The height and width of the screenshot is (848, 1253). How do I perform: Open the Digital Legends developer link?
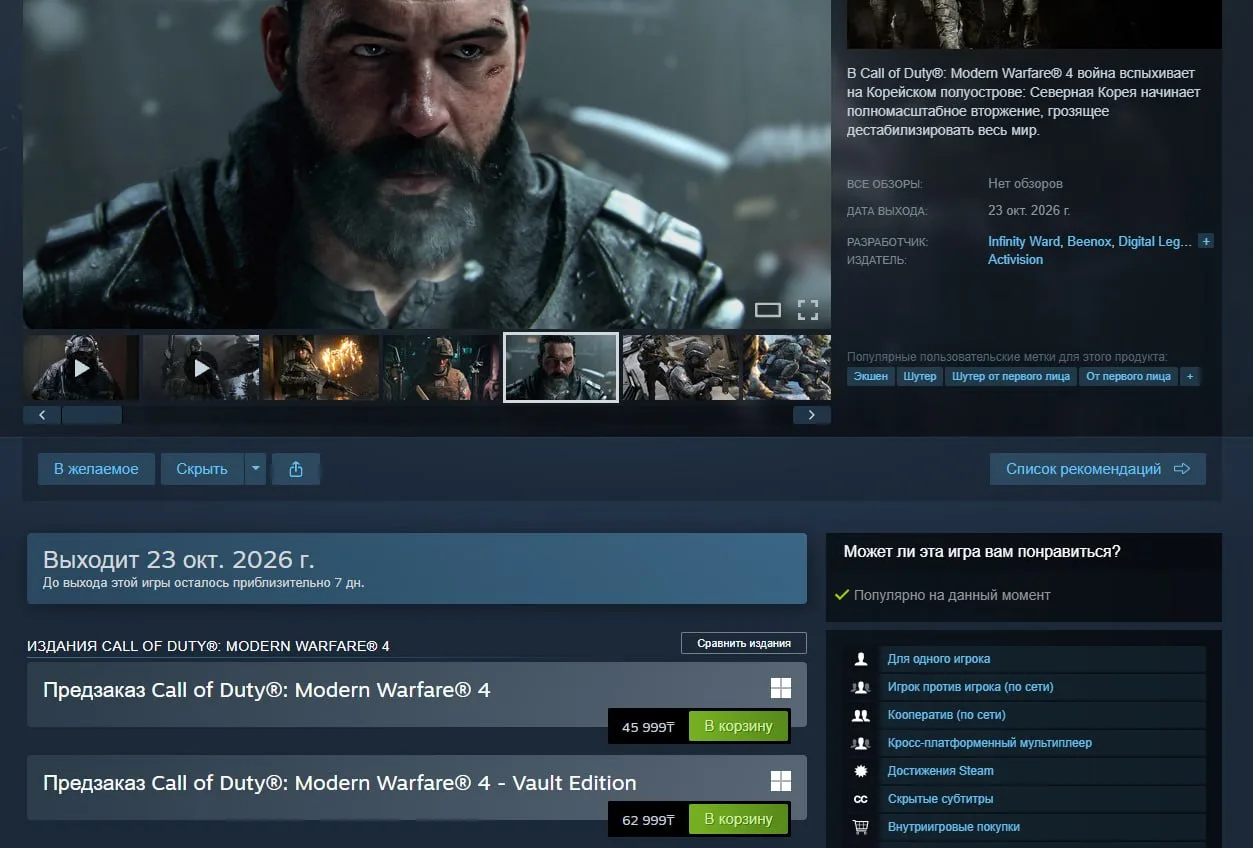(x=1155, y=242)
